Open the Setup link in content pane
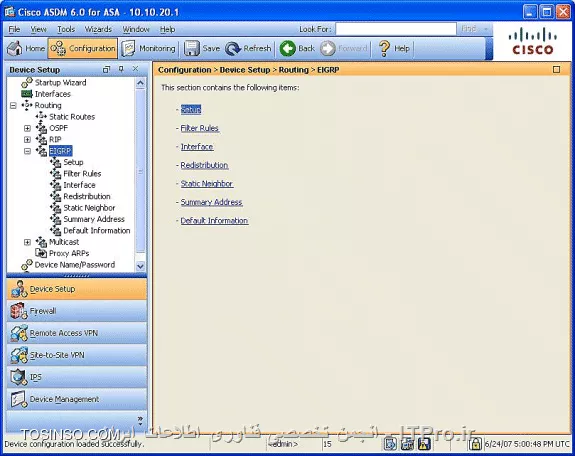 point(191,109)
